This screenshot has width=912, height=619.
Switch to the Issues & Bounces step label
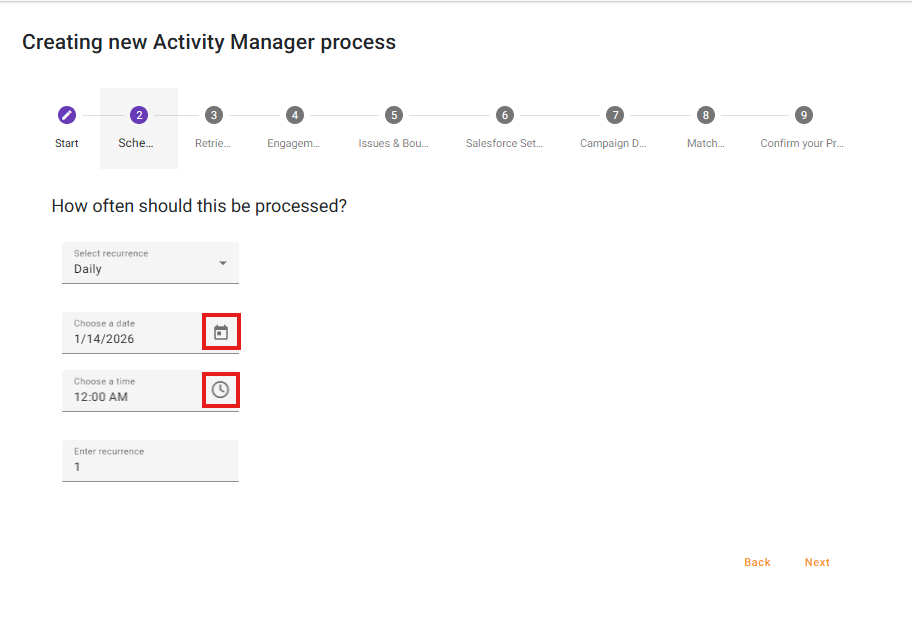pos(394,144)
